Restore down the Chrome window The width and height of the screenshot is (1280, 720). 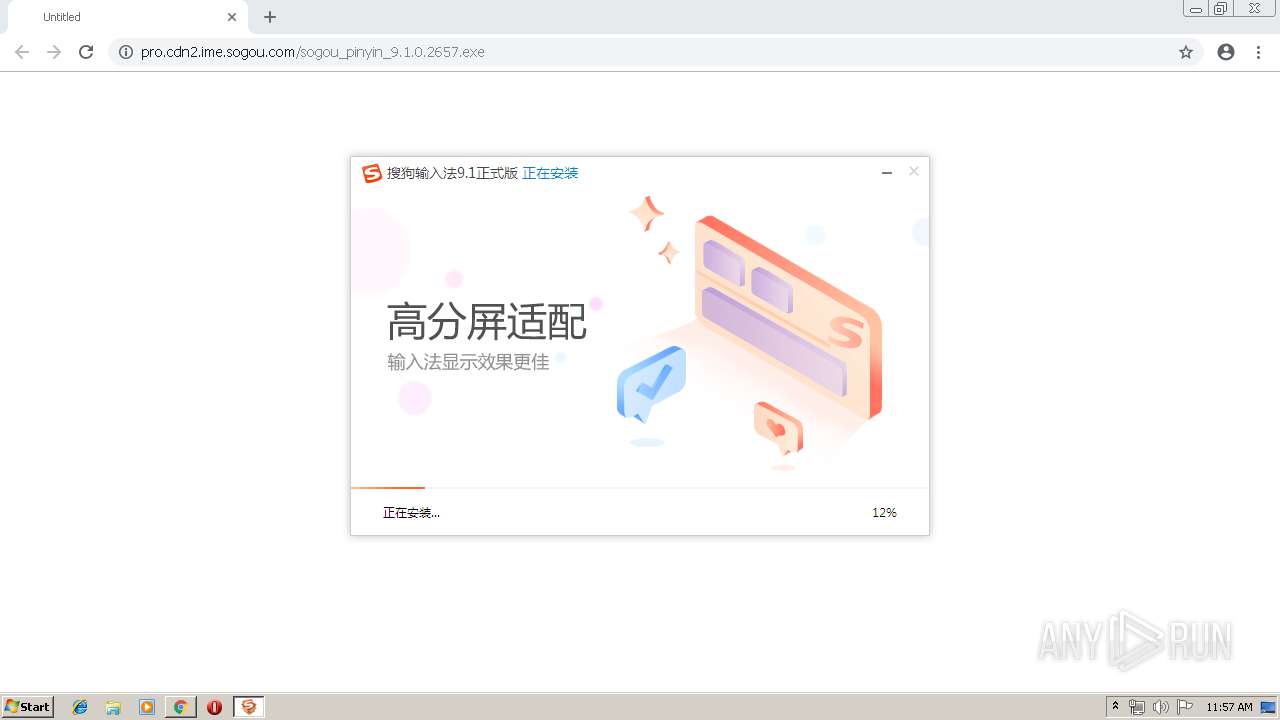coord(1221,9)
